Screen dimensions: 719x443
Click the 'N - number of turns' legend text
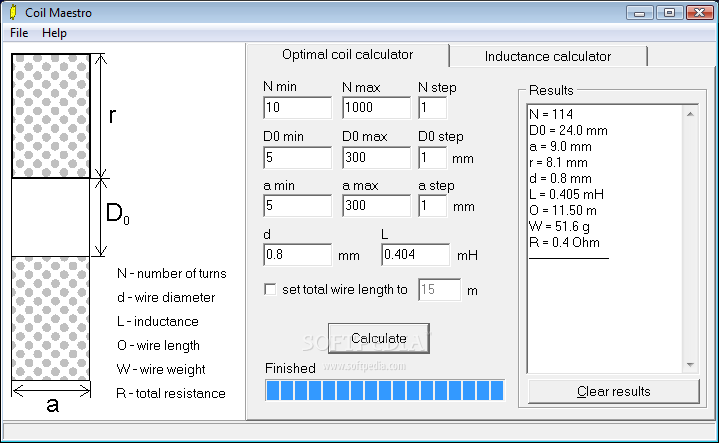click(x=172, y=274)
